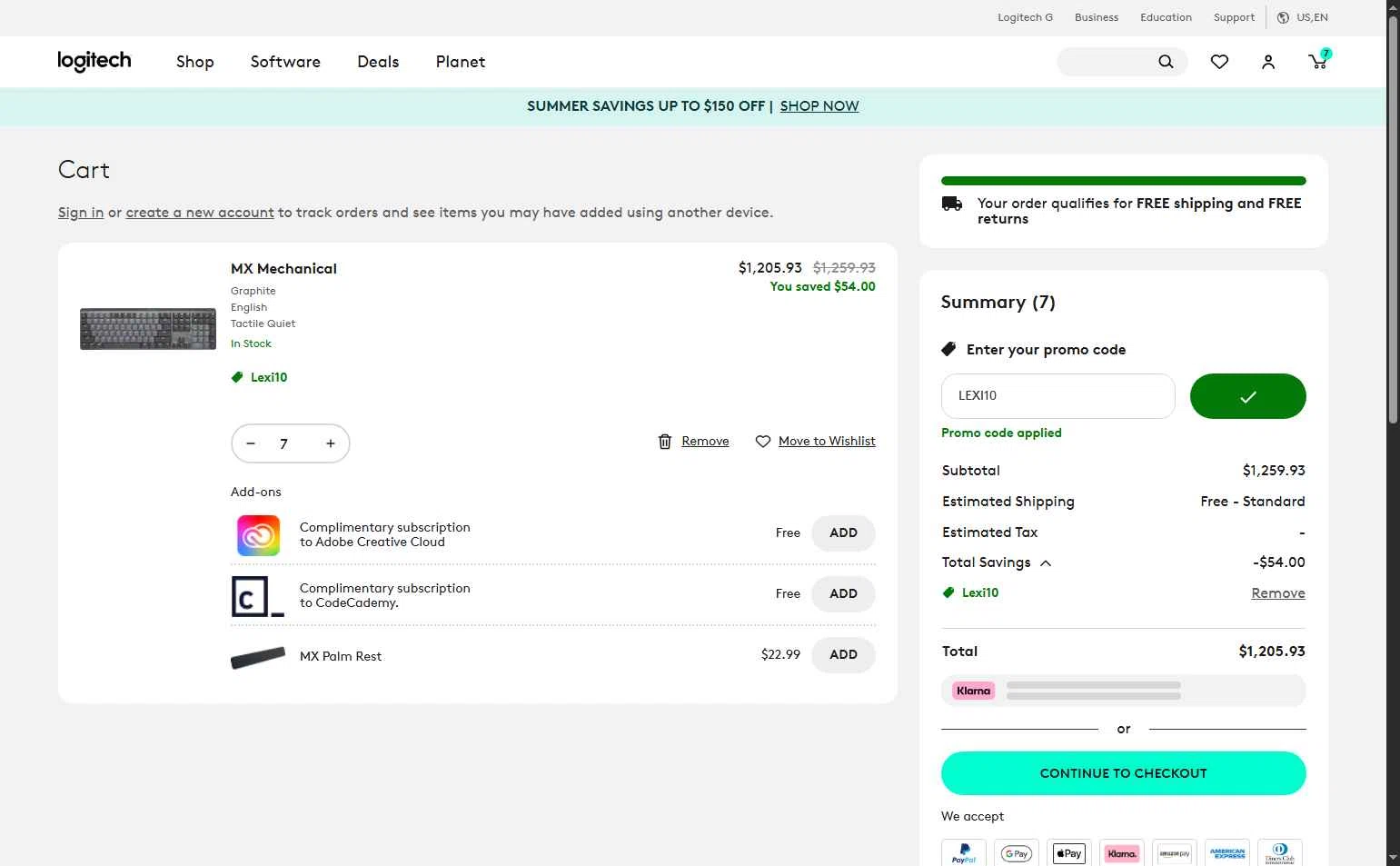1400x866 pixels.
Task: Open the Support link
Action: pos(1234,17)
